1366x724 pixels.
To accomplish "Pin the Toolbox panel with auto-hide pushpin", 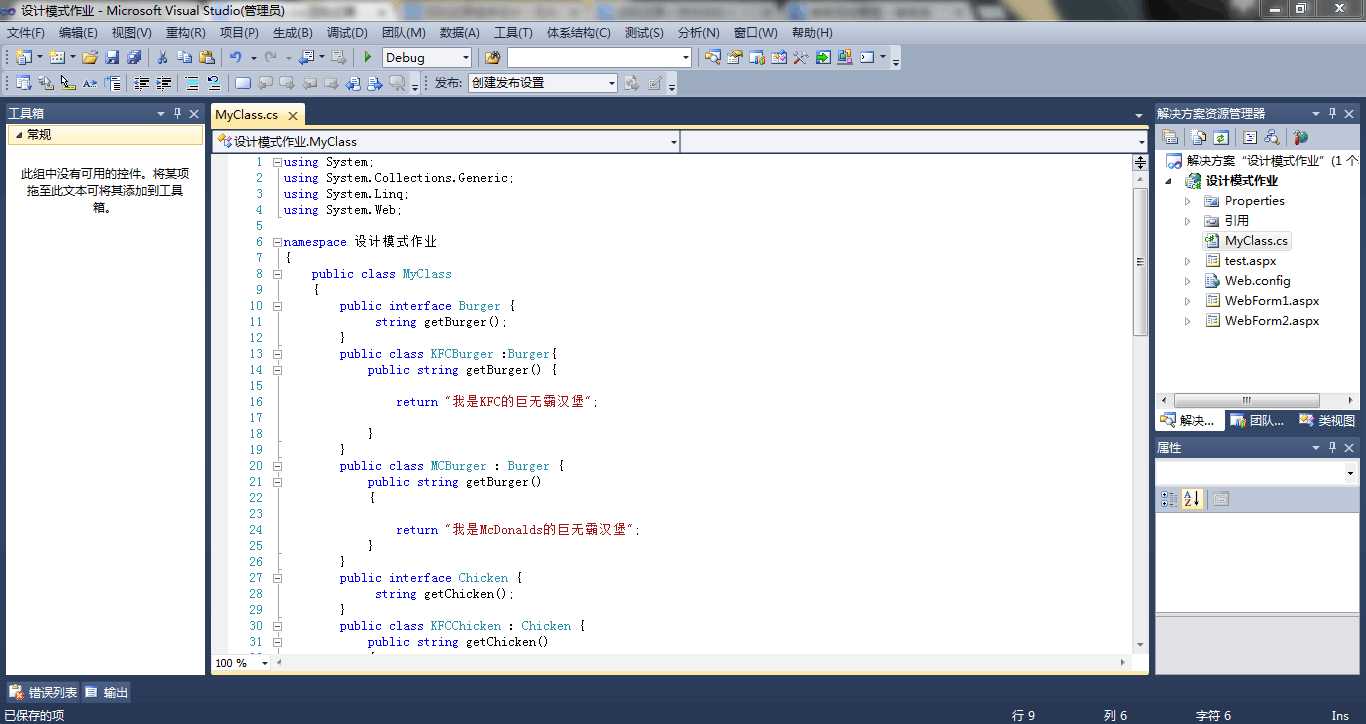I will (x=177, y=114).
